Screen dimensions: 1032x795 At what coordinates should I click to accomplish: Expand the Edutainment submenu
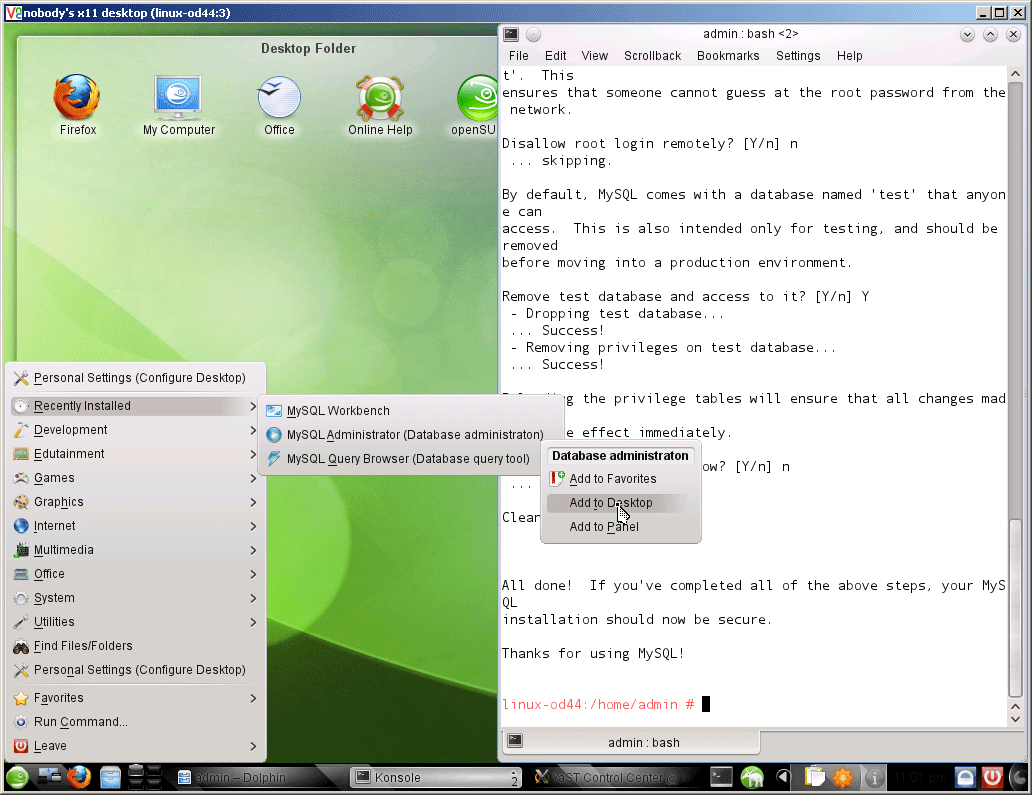coord(135,454)
